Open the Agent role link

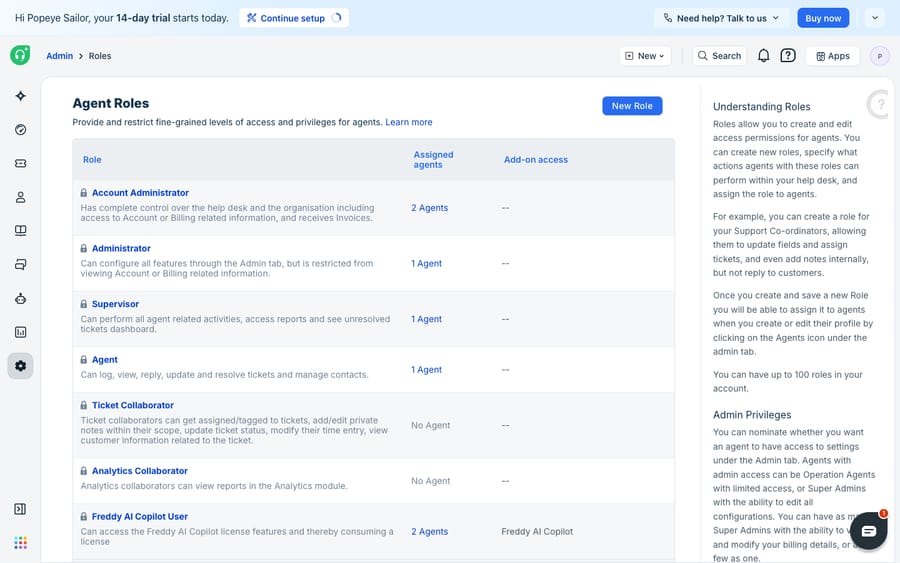click(x=104, y=360)
